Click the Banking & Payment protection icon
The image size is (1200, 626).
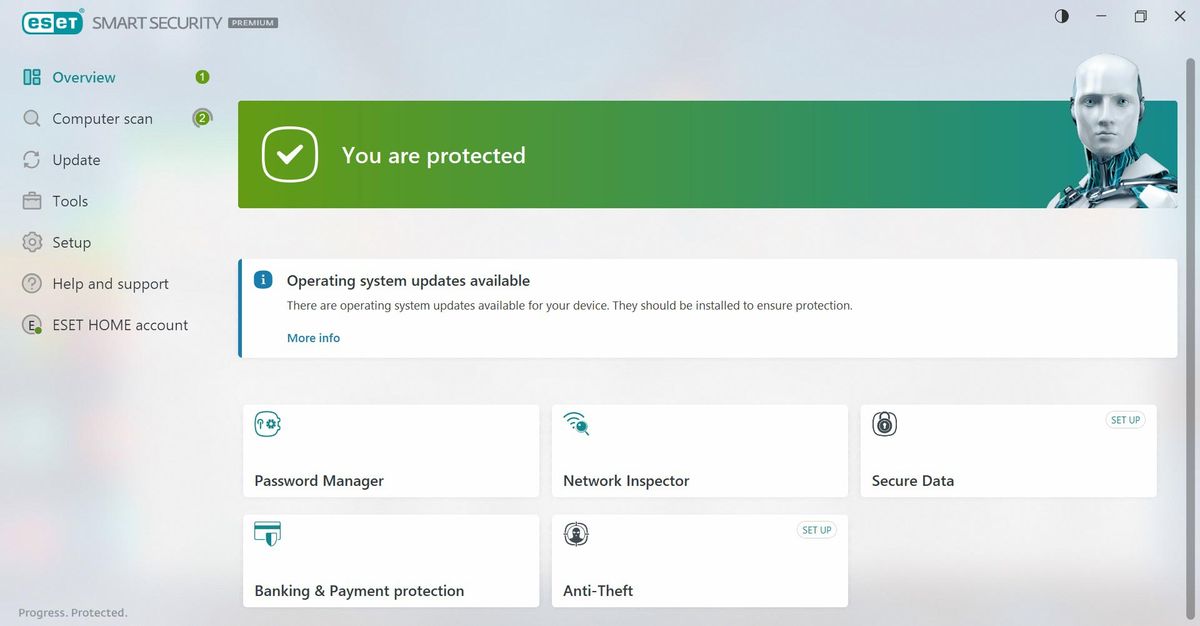pos(266,533)
